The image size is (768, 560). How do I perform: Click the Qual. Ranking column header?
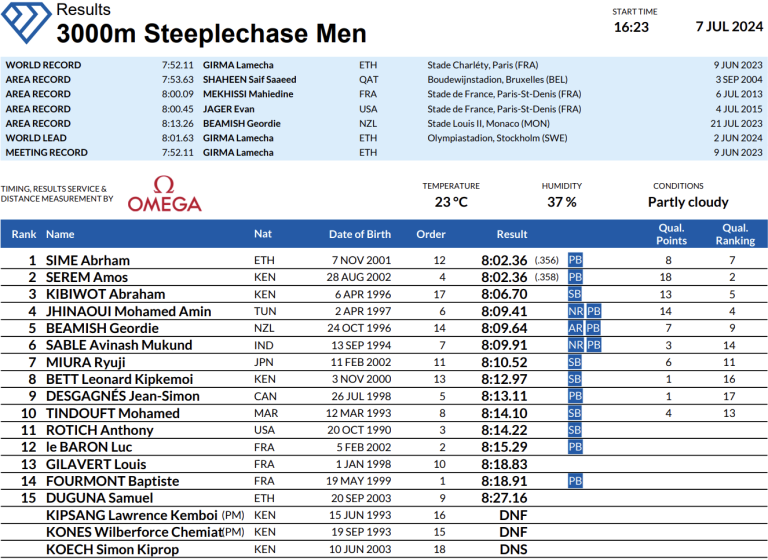click(735, 234)
